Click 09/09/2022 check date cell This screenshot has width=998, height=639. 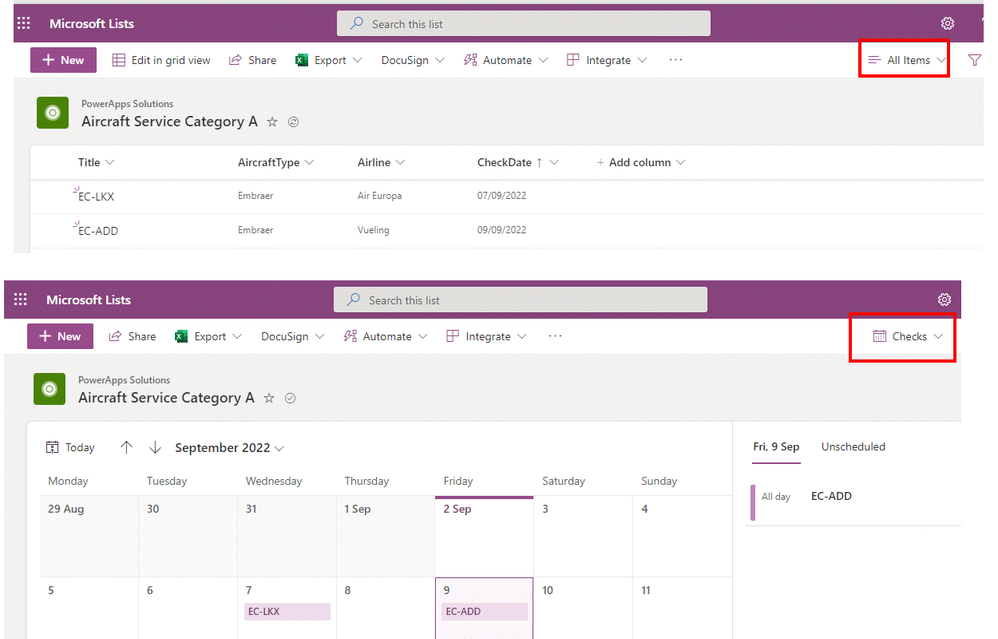(502, 230)
